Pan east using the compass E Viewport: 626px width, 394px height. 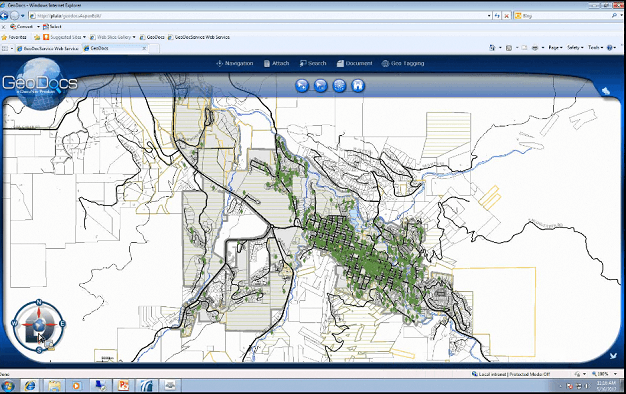point(62,323)
